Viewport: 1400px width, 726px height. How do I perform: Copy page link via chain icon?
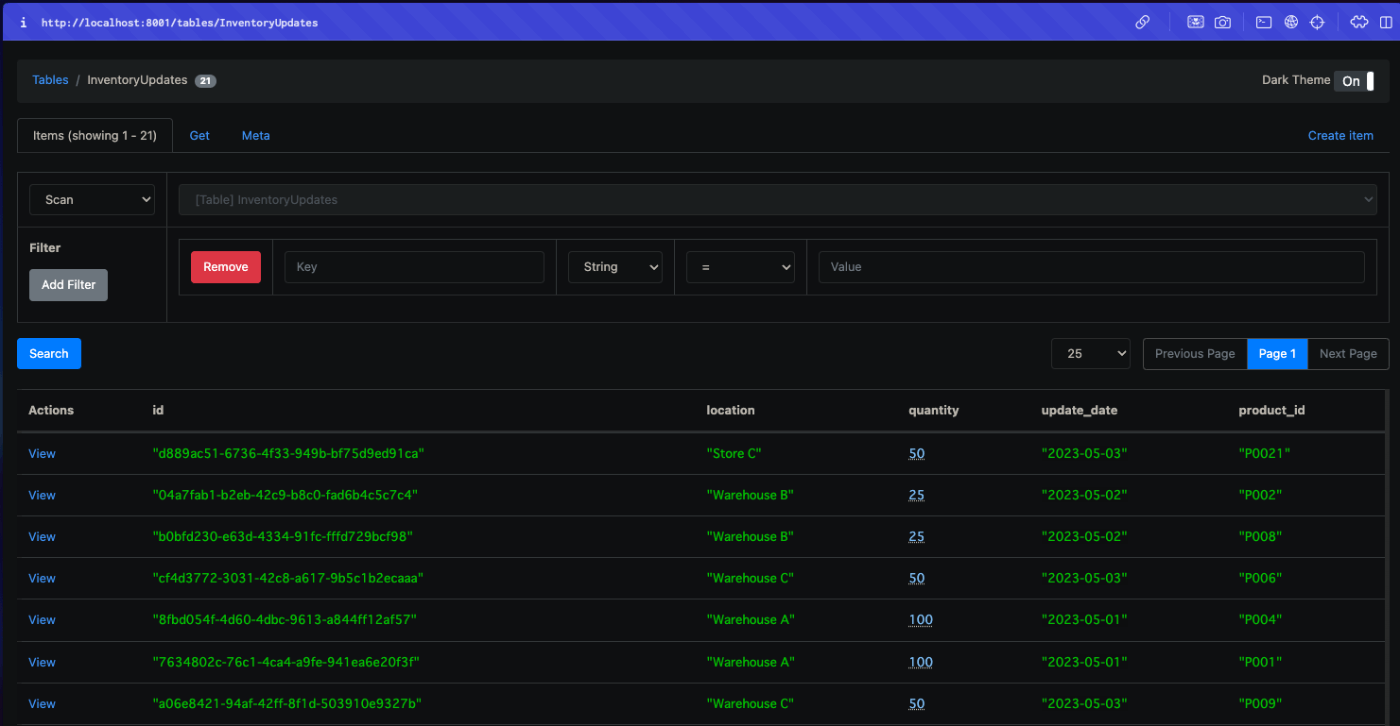pos(1143,22)
